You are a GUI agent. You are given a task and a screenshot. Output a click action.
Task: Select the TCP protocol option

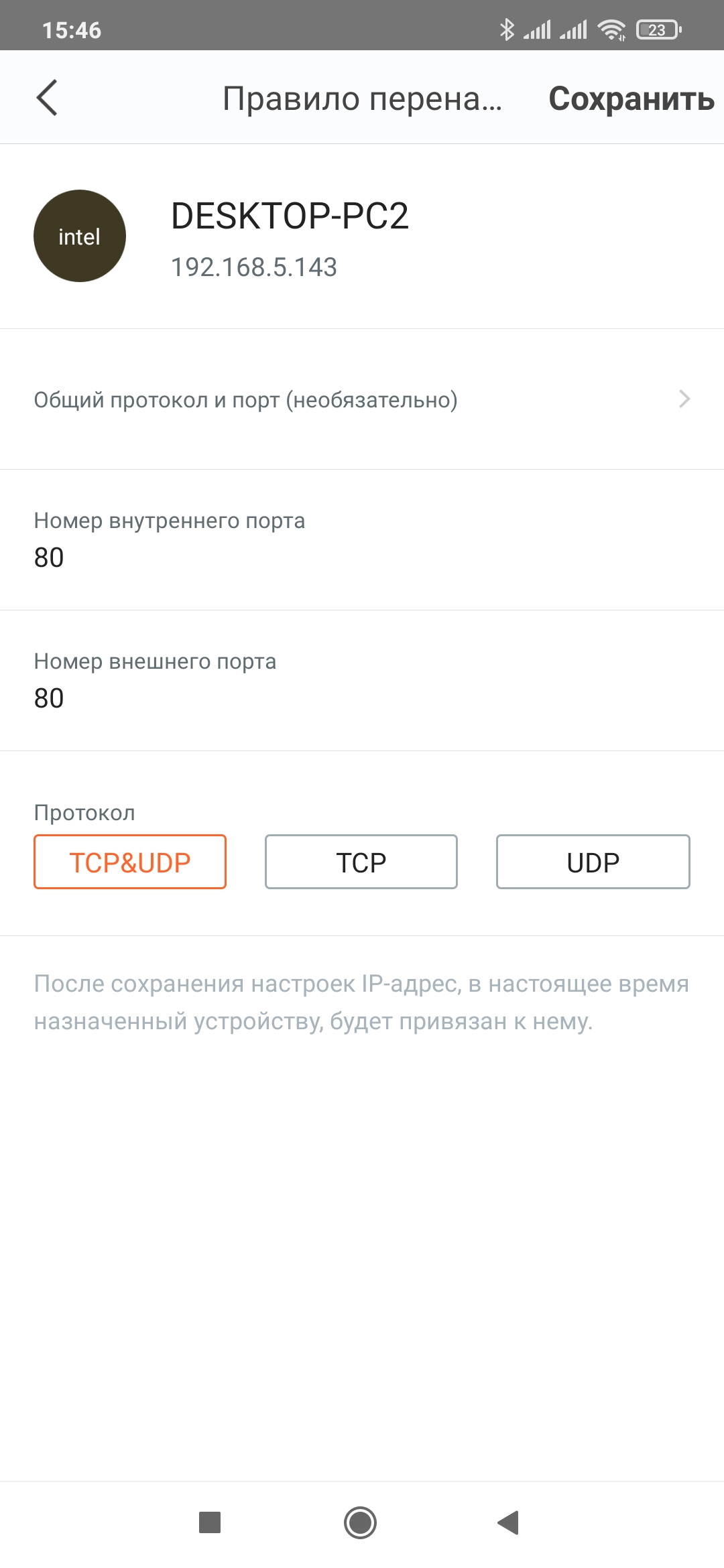(x=361, y=862)
